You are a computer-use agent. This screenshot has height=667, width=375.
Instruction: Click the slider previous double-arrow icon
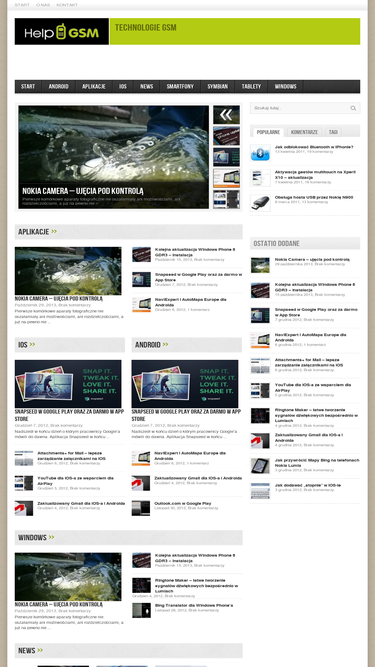pos(226,114)
